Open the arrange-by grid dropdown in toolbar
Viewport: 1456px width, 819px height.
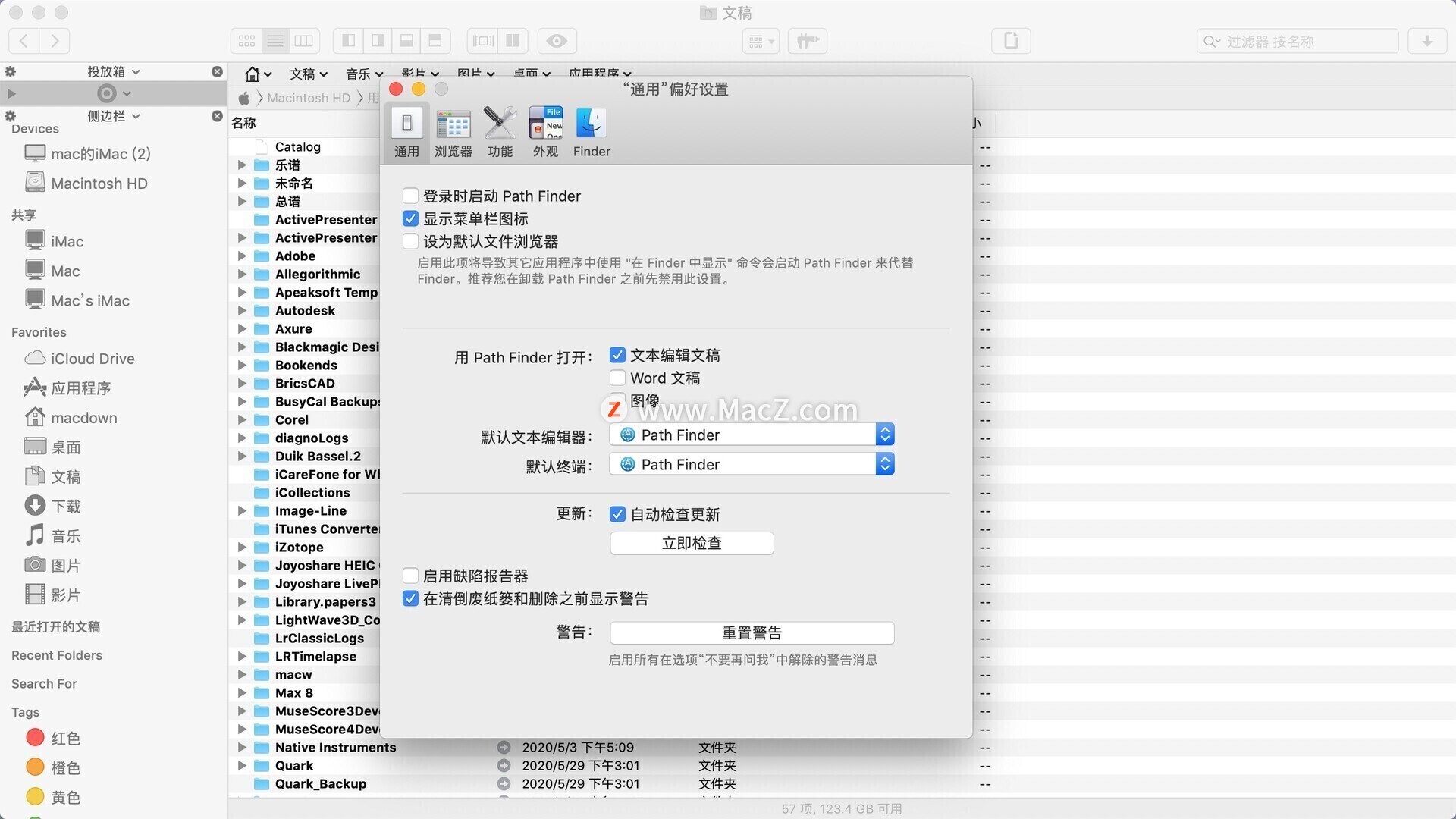click(761, 41)
